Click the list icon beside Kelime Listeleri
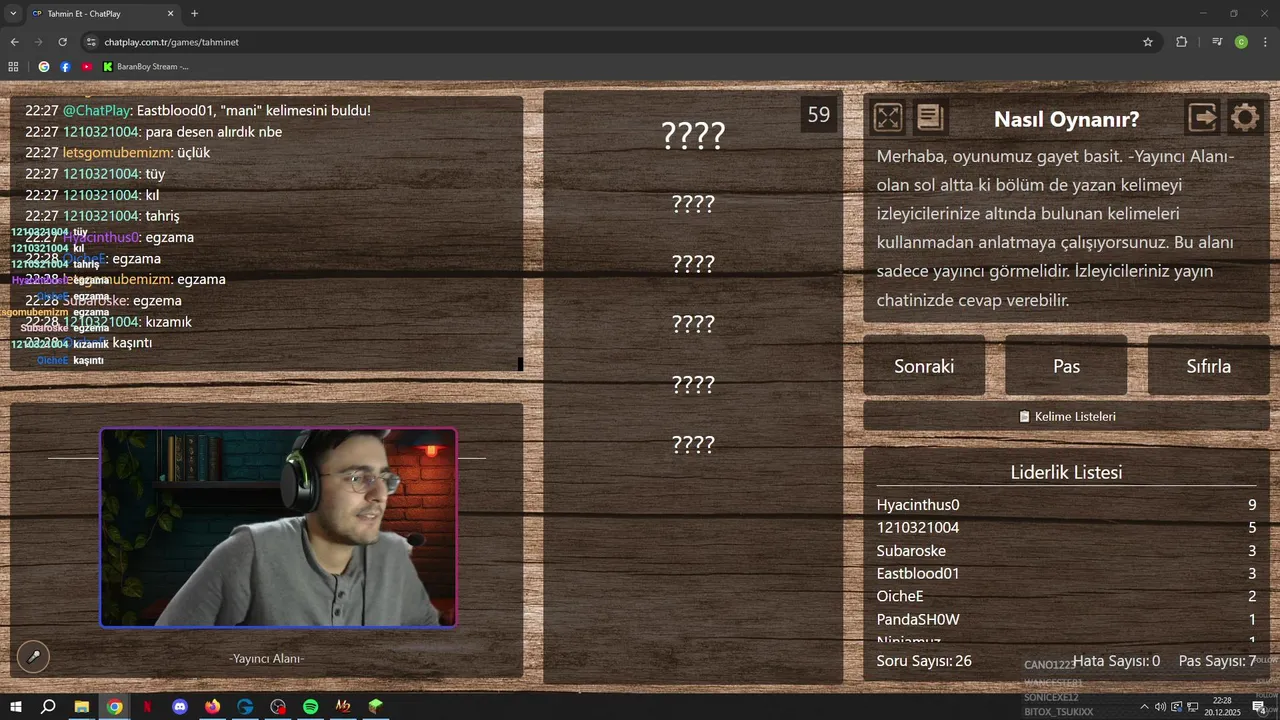Viewport: 1280px width, 720px height. (x=1024, y=416)
